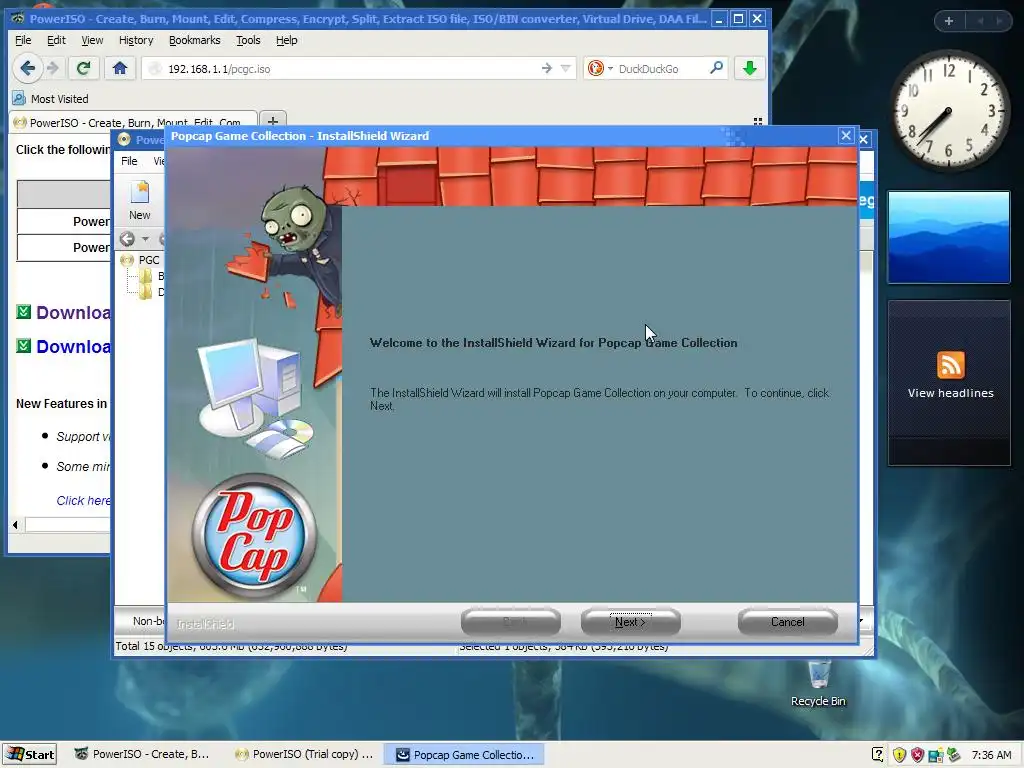Image resolution: width=1024 pixels, height=768 pixels.
Task: Minimize the browser window
Action: click(719, 19)
